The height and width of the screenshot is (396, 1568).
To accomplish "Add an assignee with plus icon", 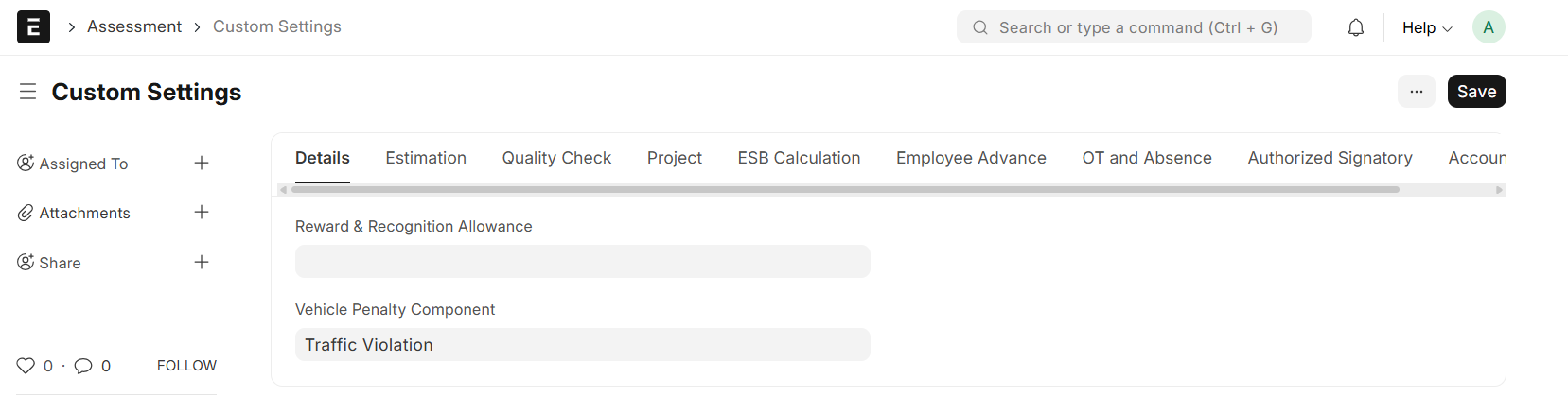I will click(x=202, y=164).
